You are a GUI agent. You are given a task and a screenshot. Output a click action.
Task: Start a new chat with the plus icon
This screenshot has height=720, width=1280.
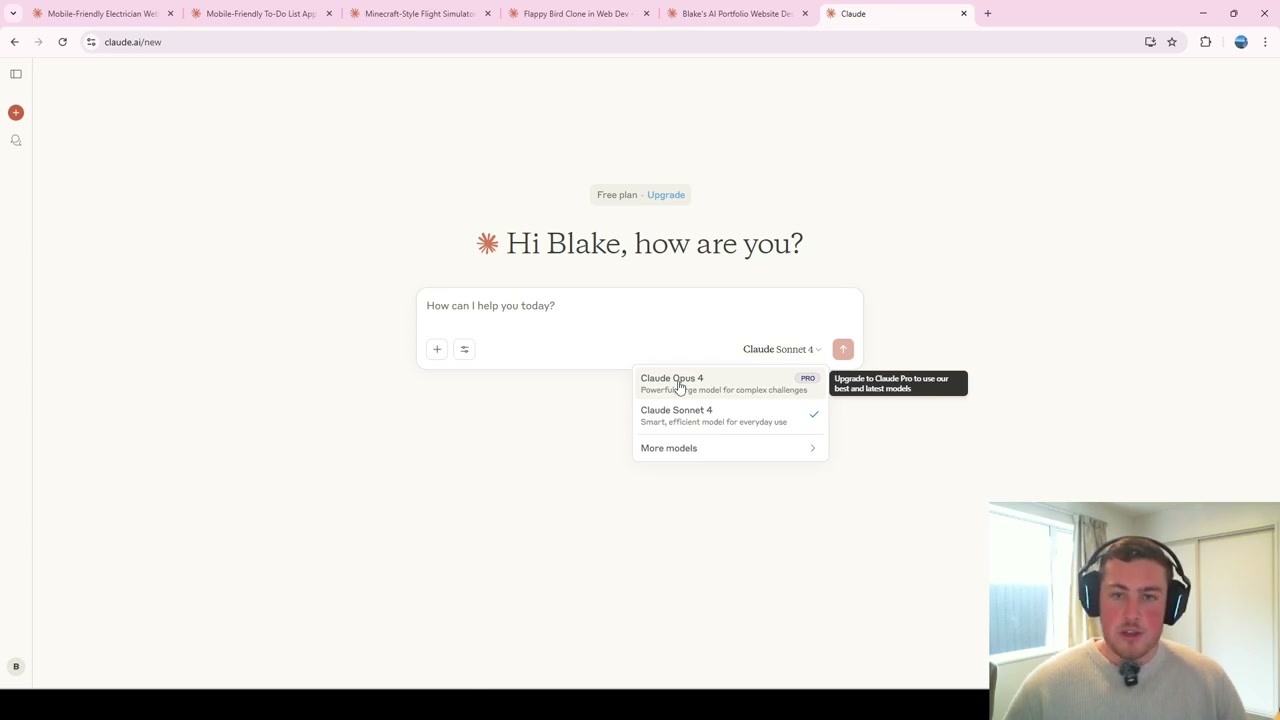click(x=16, y=113)
